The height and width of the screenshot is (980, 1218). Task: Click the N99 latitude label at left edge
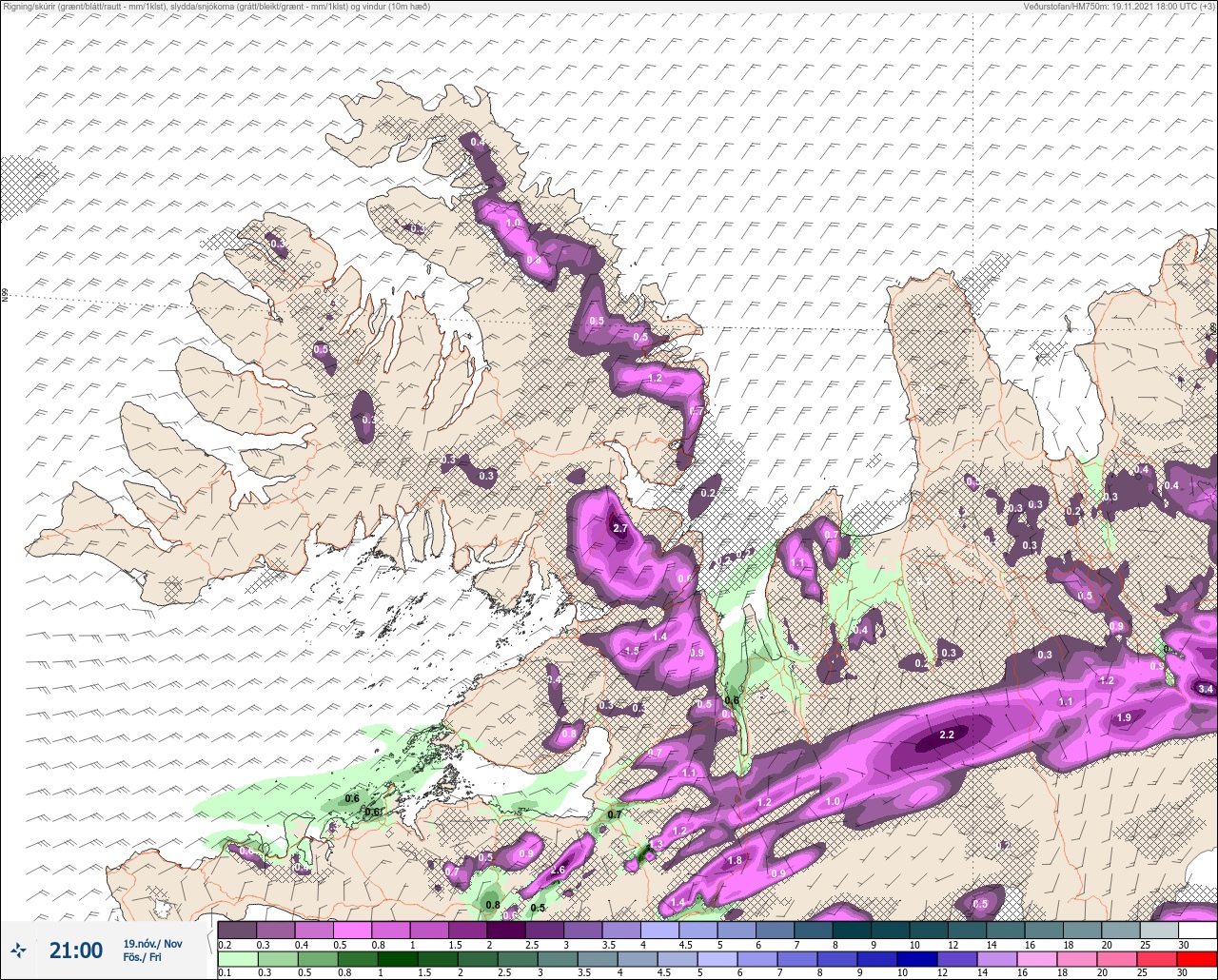[5, 296]
